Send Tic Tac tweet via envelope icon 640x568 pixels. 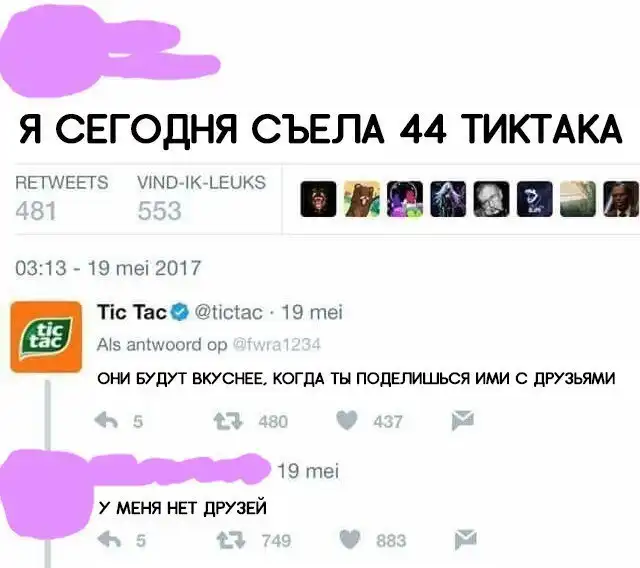click(x=463, y=420)
